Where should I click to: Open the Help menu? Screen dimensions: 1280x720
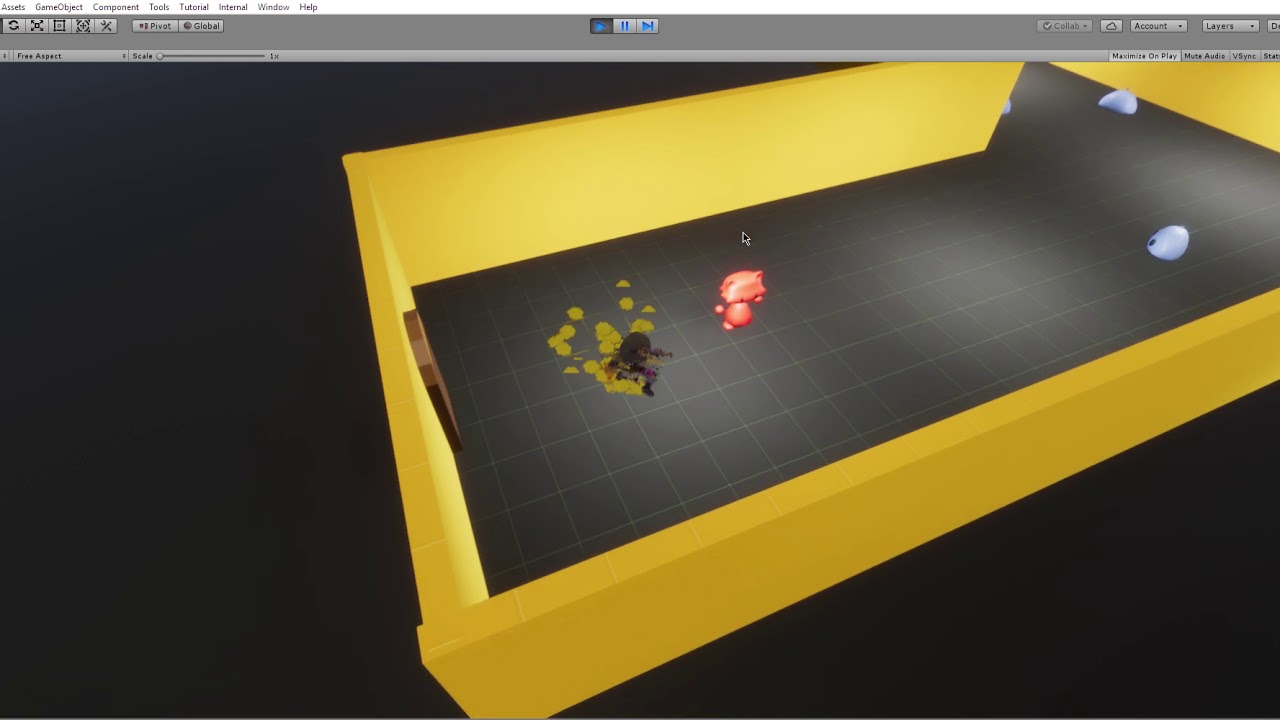point(308,7)
